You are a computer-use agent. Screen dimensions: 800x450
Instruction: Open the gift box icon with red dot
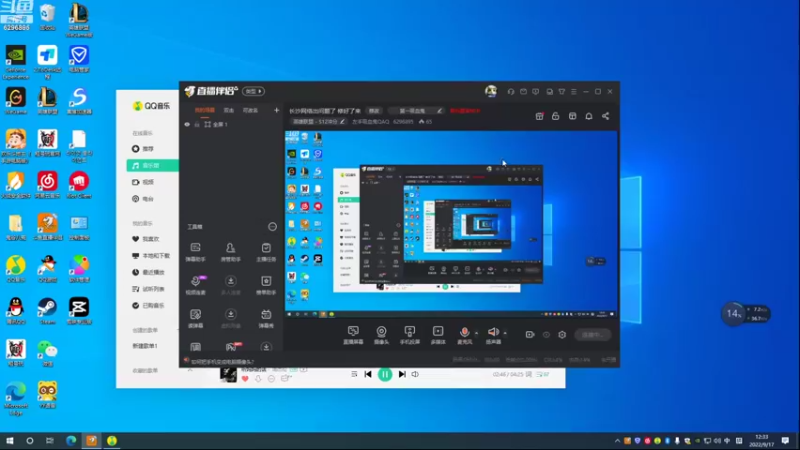click(x=539, y=116)
